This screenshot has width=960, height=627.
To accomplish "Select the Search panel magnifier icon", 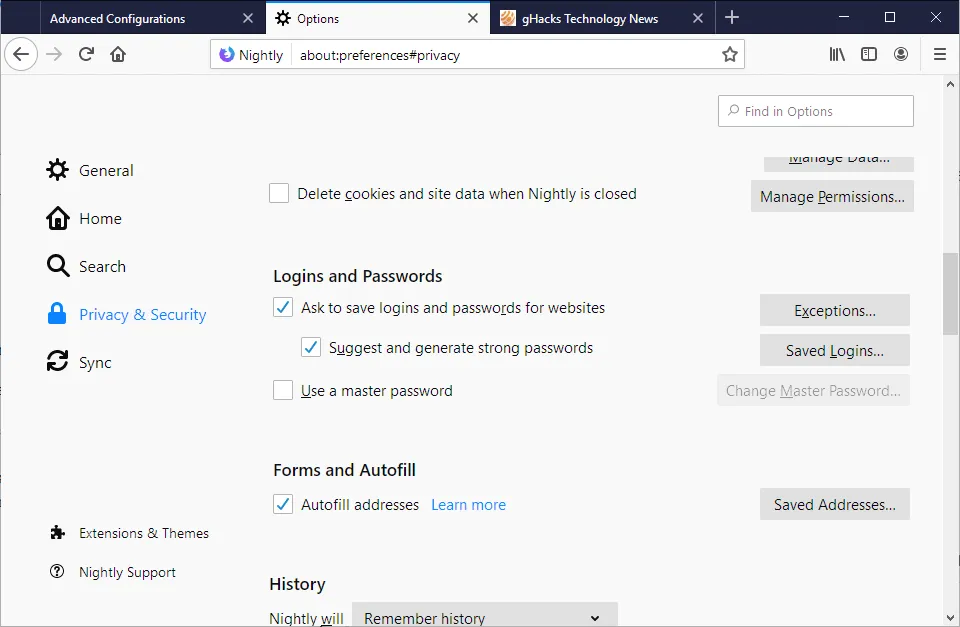I will pyautogui.click(x=57, y=266).
